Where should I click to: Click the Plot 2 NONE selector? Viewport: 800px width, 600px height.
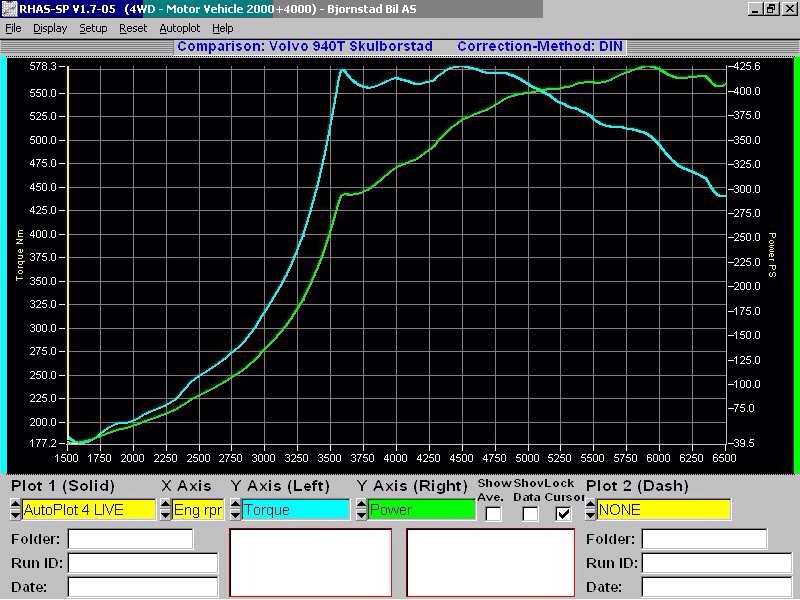(664, 510)
